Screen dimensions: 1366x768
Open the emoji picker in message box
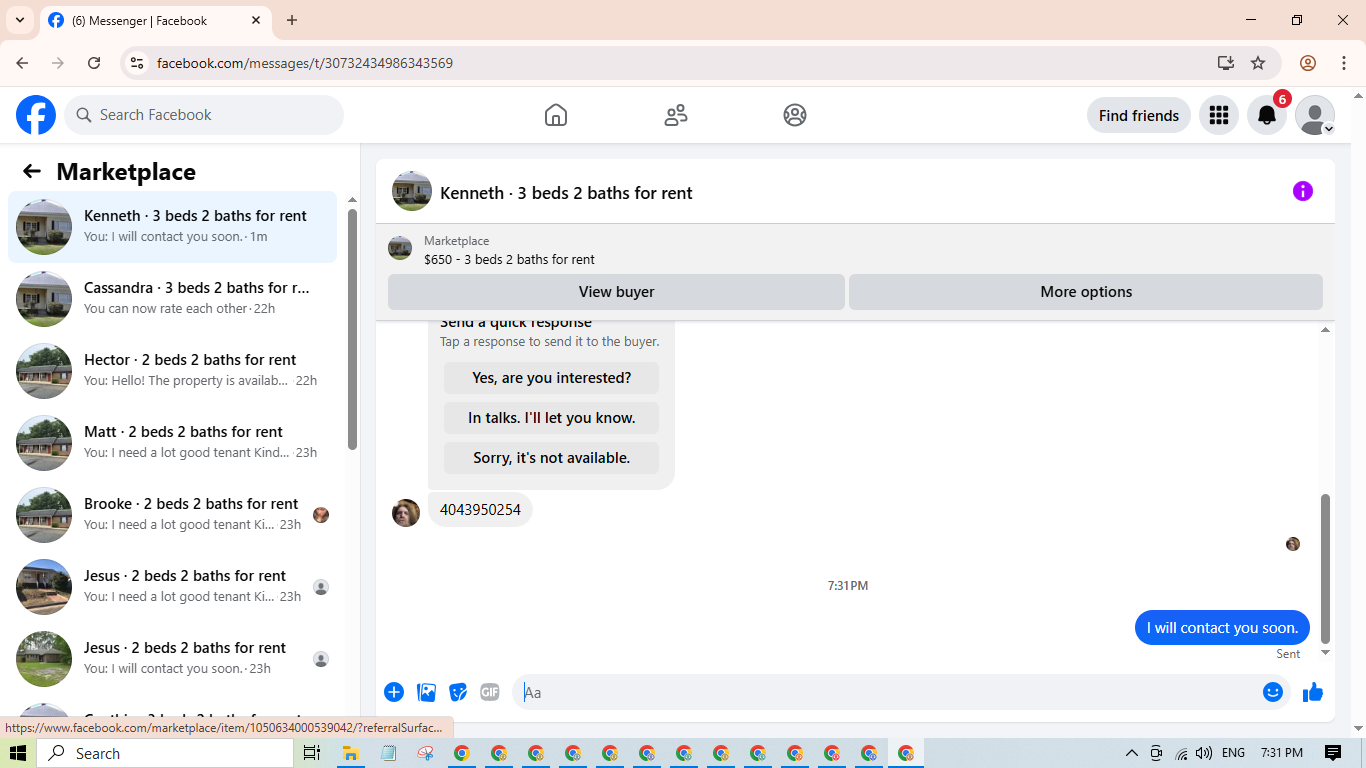click(1273, 692)
